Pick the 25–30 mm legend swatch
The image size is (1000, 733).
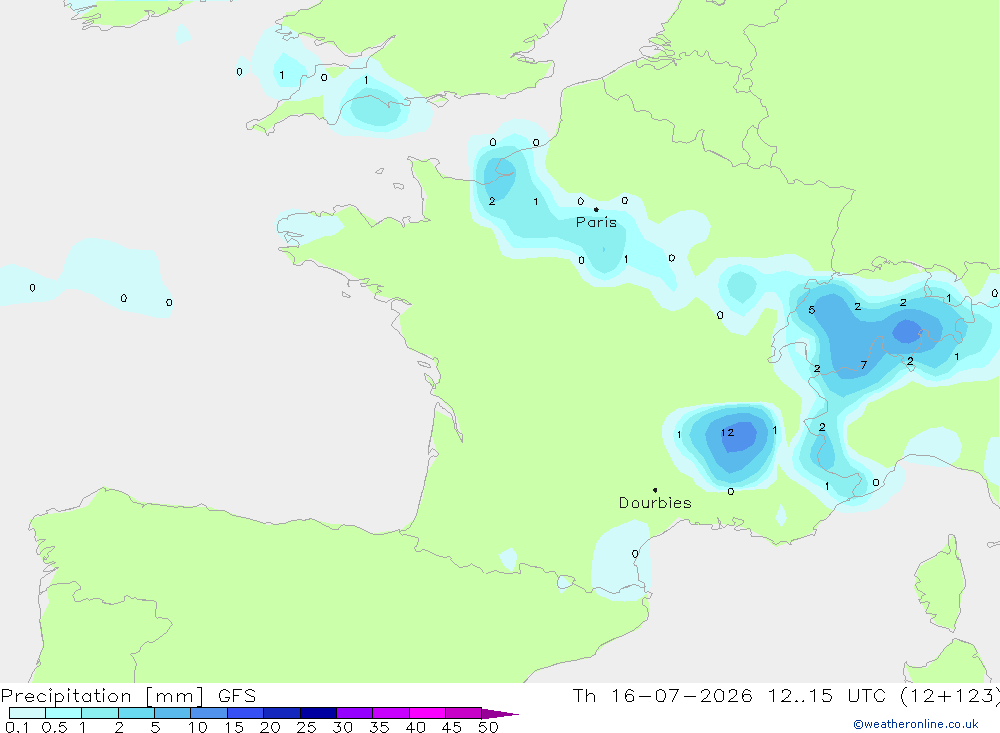point(318,713)
